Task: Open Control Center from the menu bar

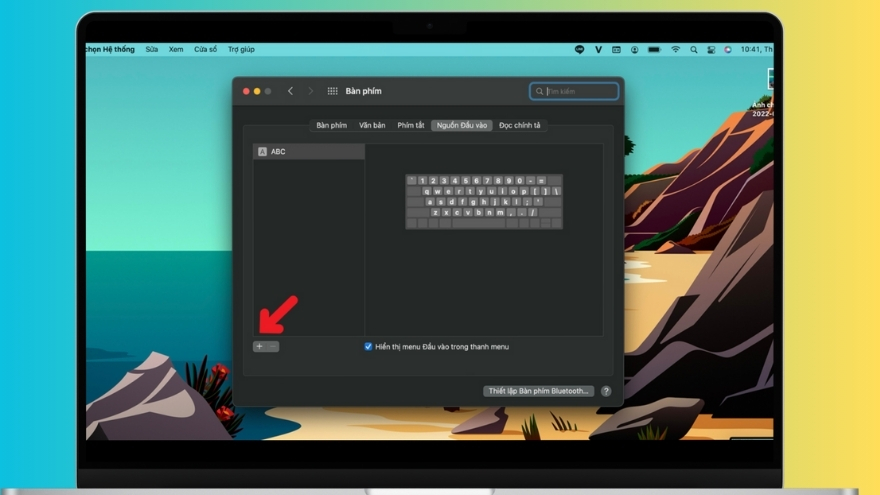Action: tap(711, 49)
